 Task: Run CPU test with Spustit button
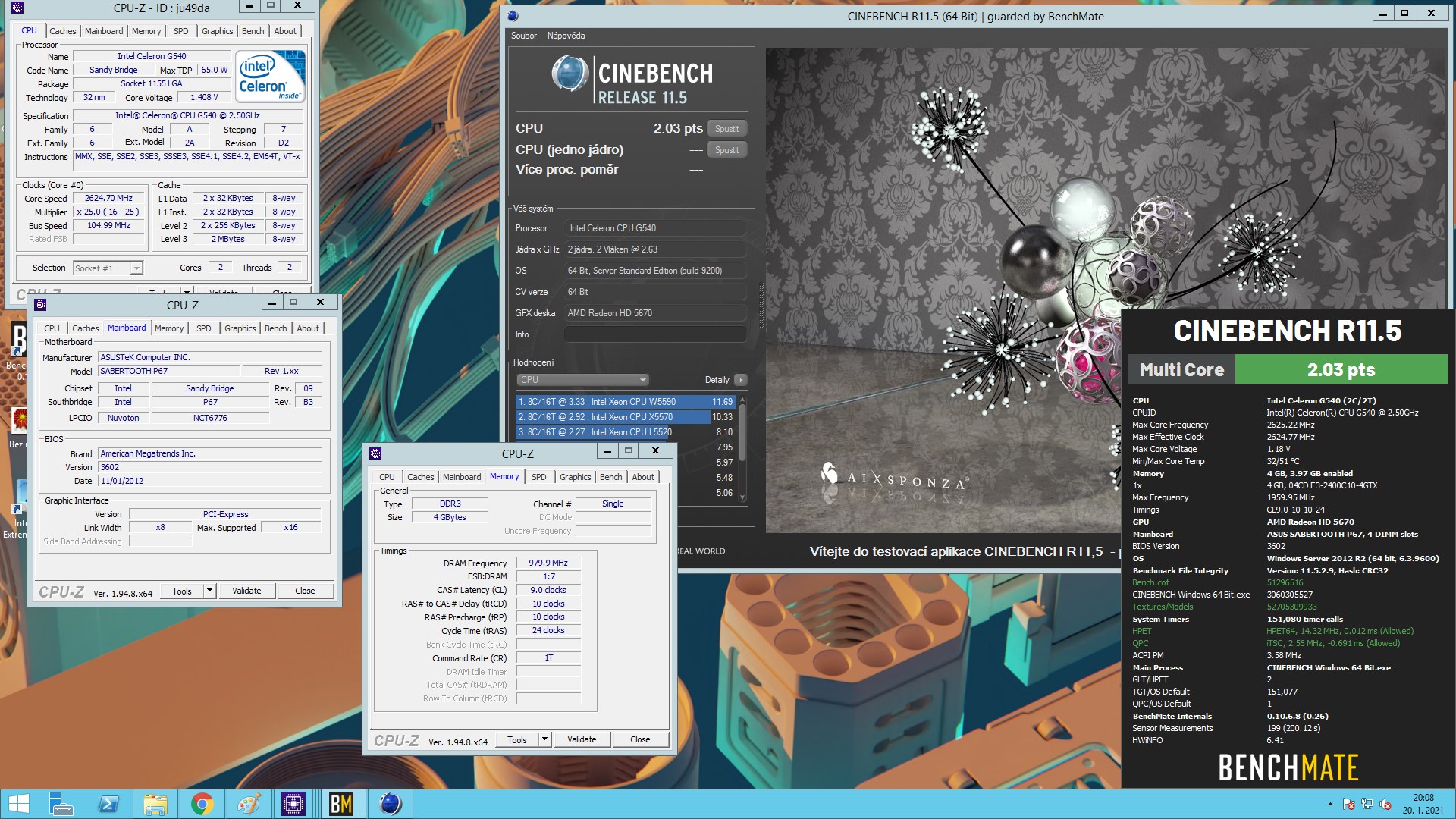(726, 129)
